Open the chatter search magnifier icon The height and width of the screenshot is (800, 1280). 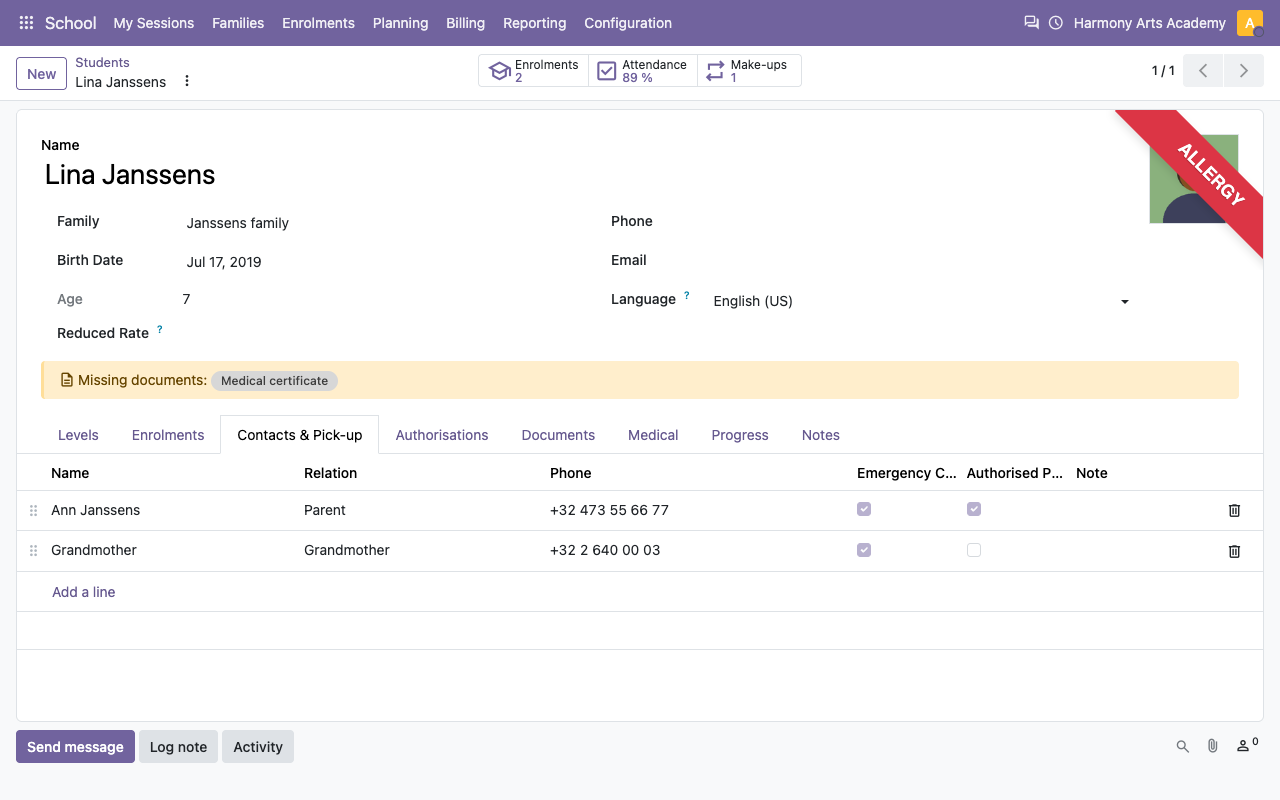(1182, 746)
